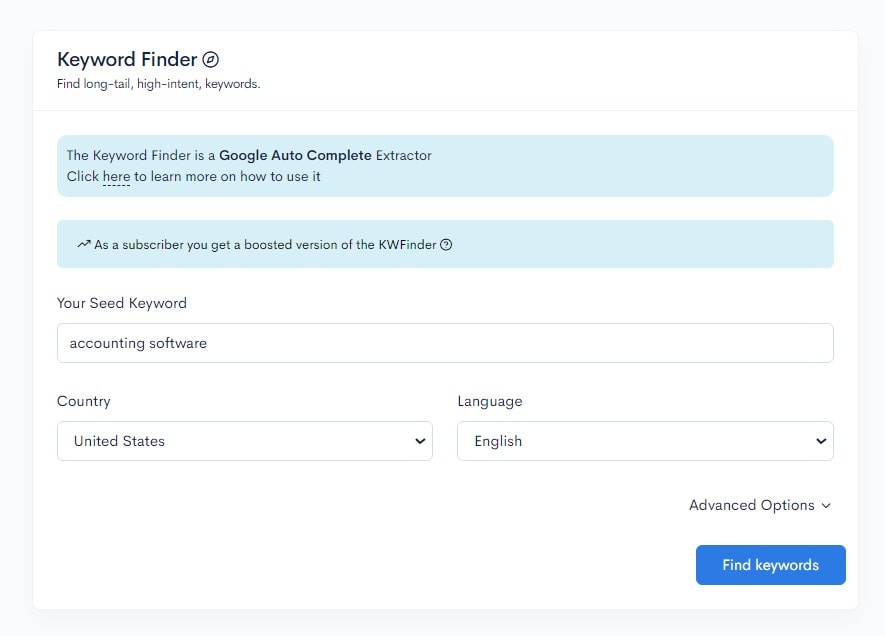Select the accounting software text box
885x636 pixels.
point(445,342)
